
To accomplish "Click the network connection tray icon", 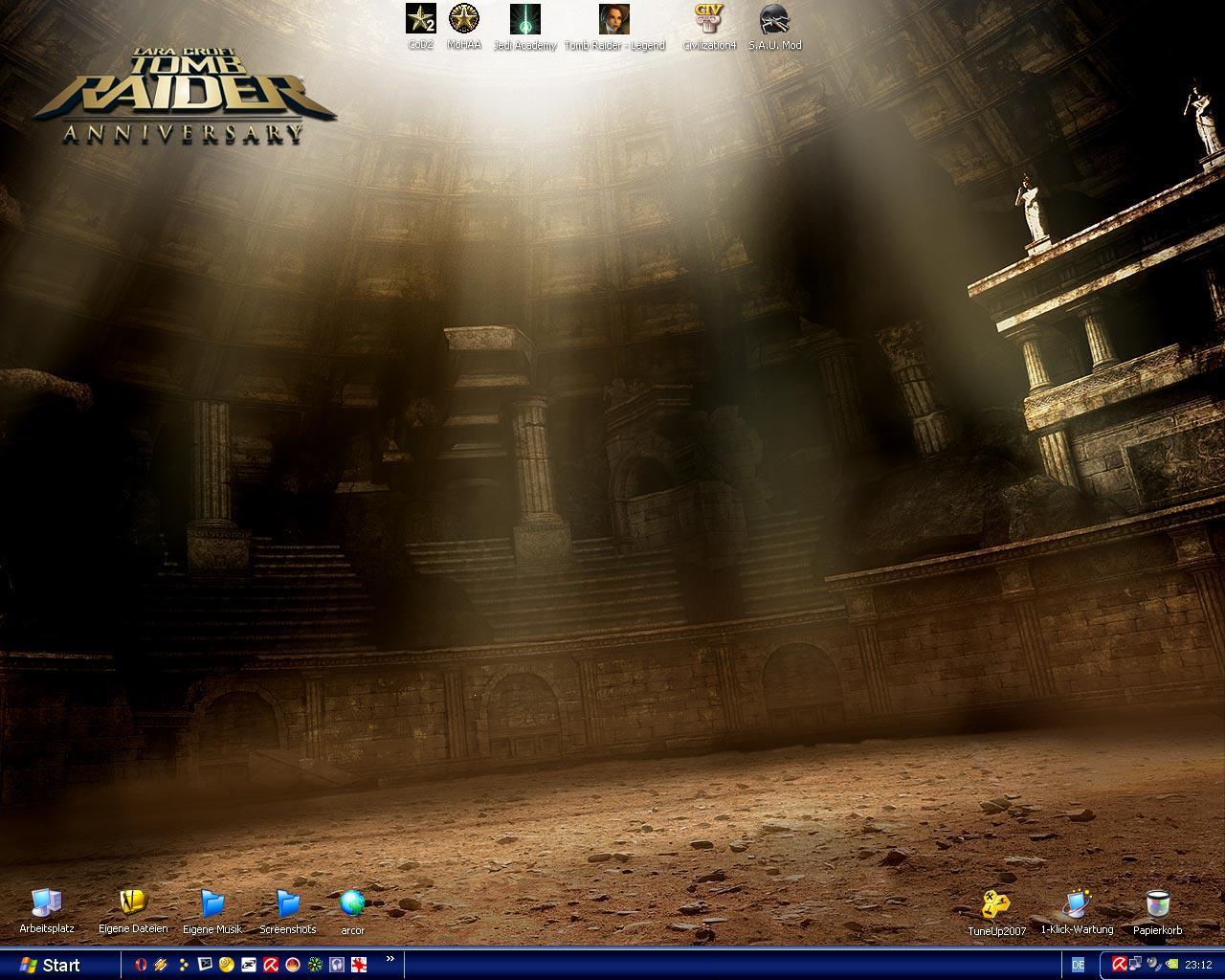I will point(1135,965).
